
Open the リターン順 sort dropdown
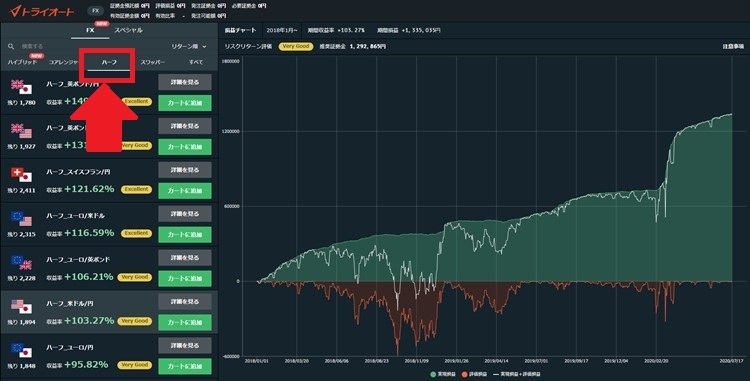(189, 46)
